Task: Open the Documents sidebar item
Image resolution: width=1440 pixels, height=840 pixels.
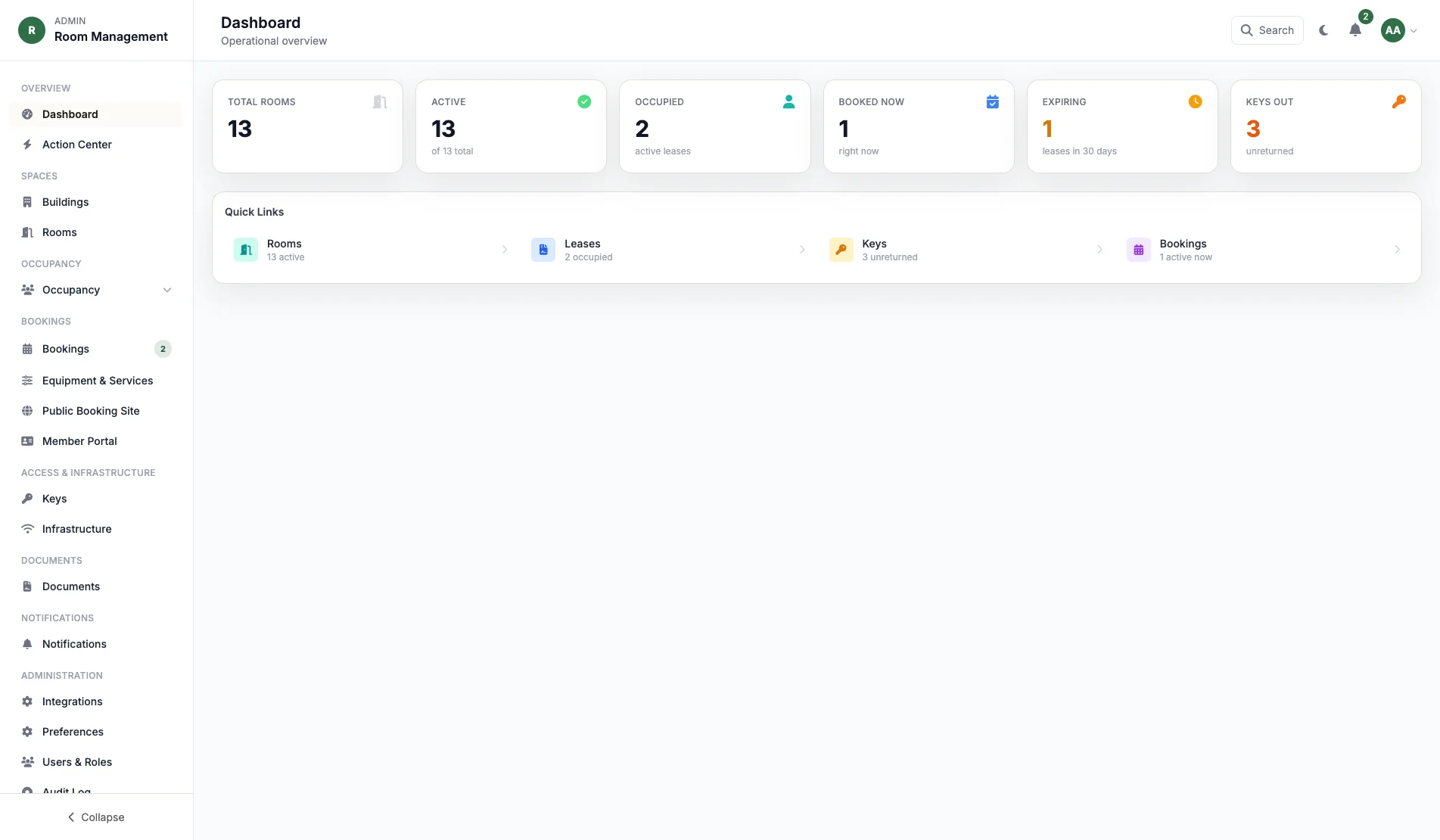Action: [x=97, y=586]
